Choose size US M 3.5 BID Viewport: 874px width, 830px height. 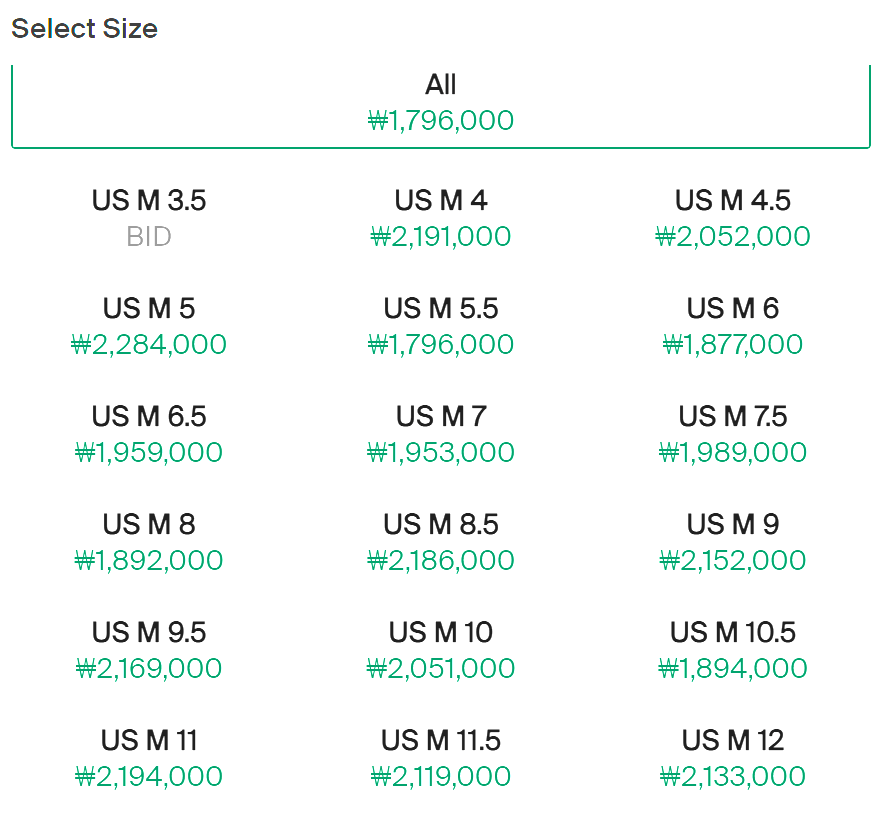(x=149, y=218)
